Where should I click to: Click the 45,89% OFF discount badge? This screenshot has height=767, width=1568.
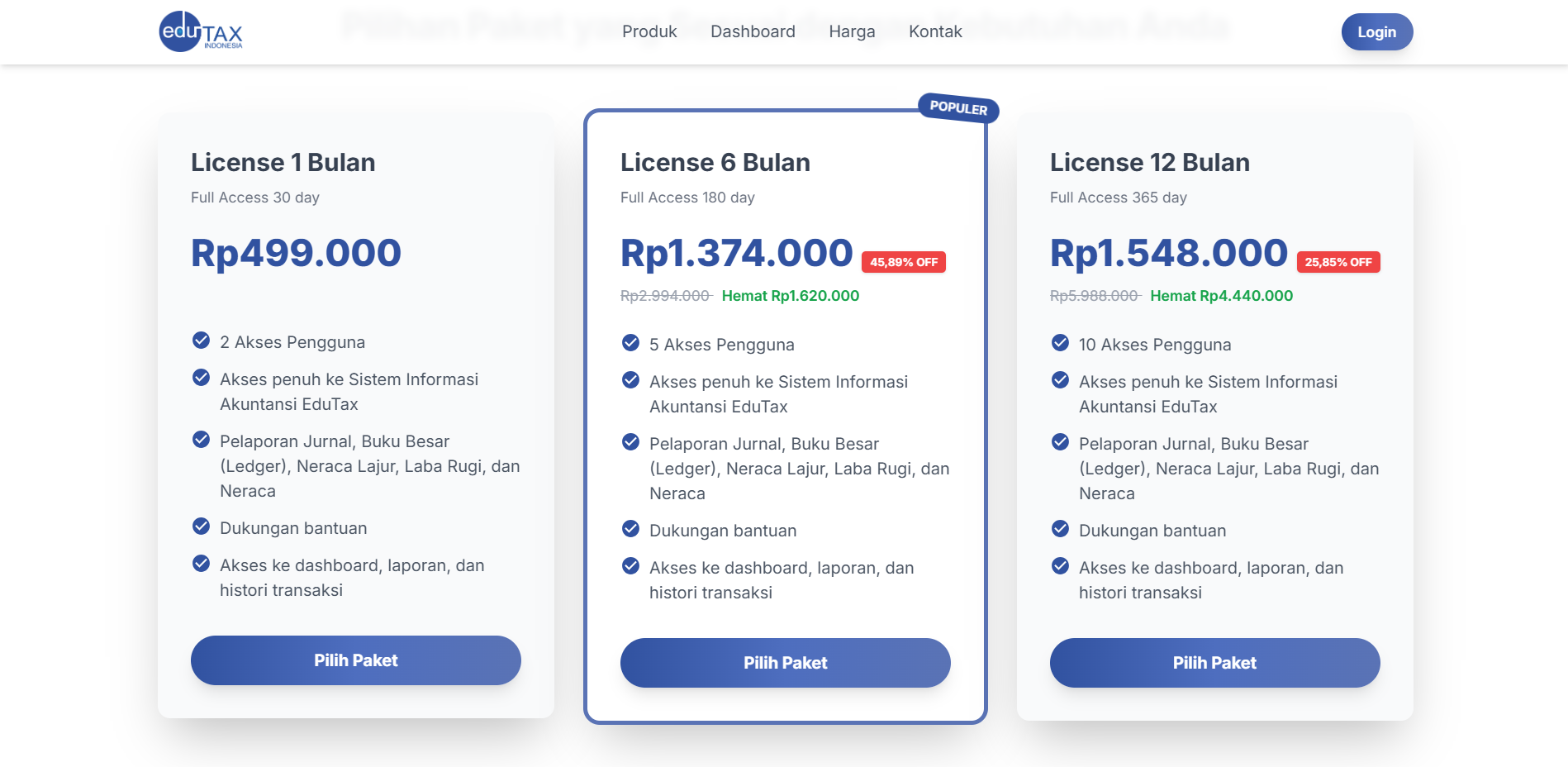(x=904, y=262)
